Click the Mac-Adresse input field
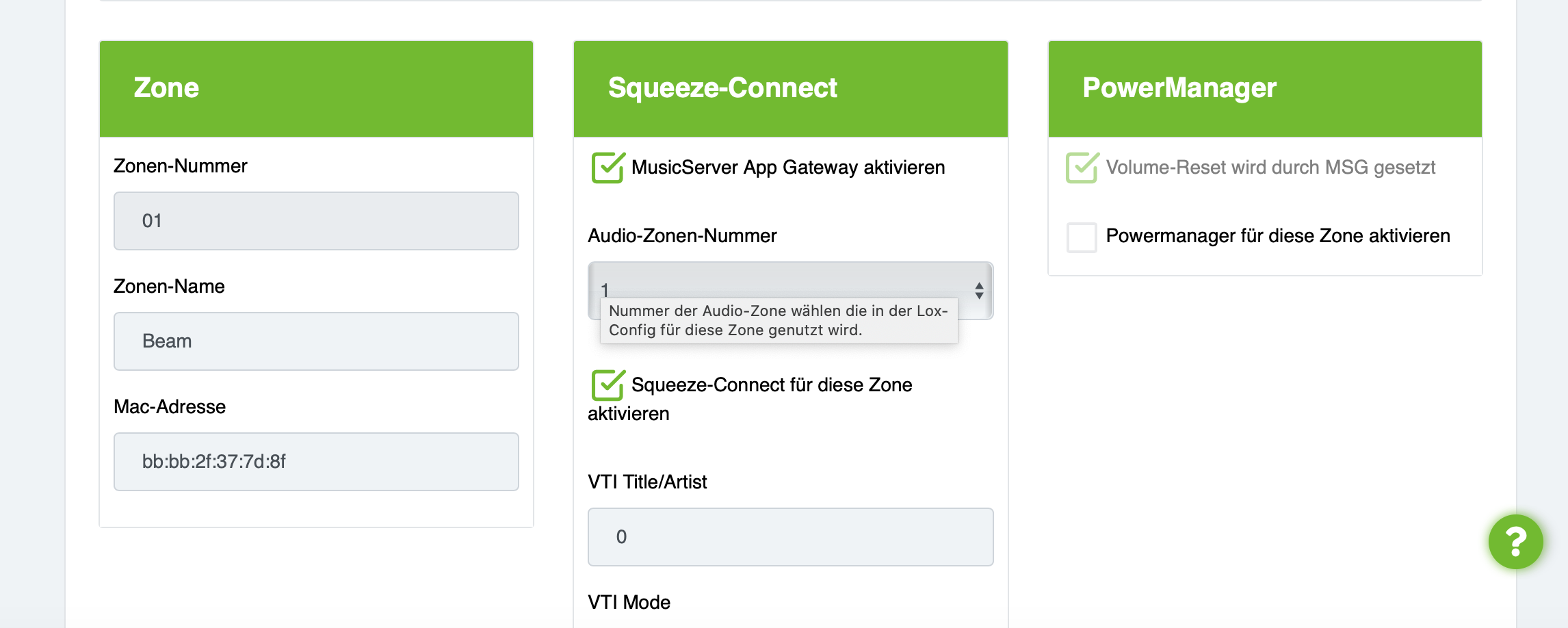 point(316,462)
